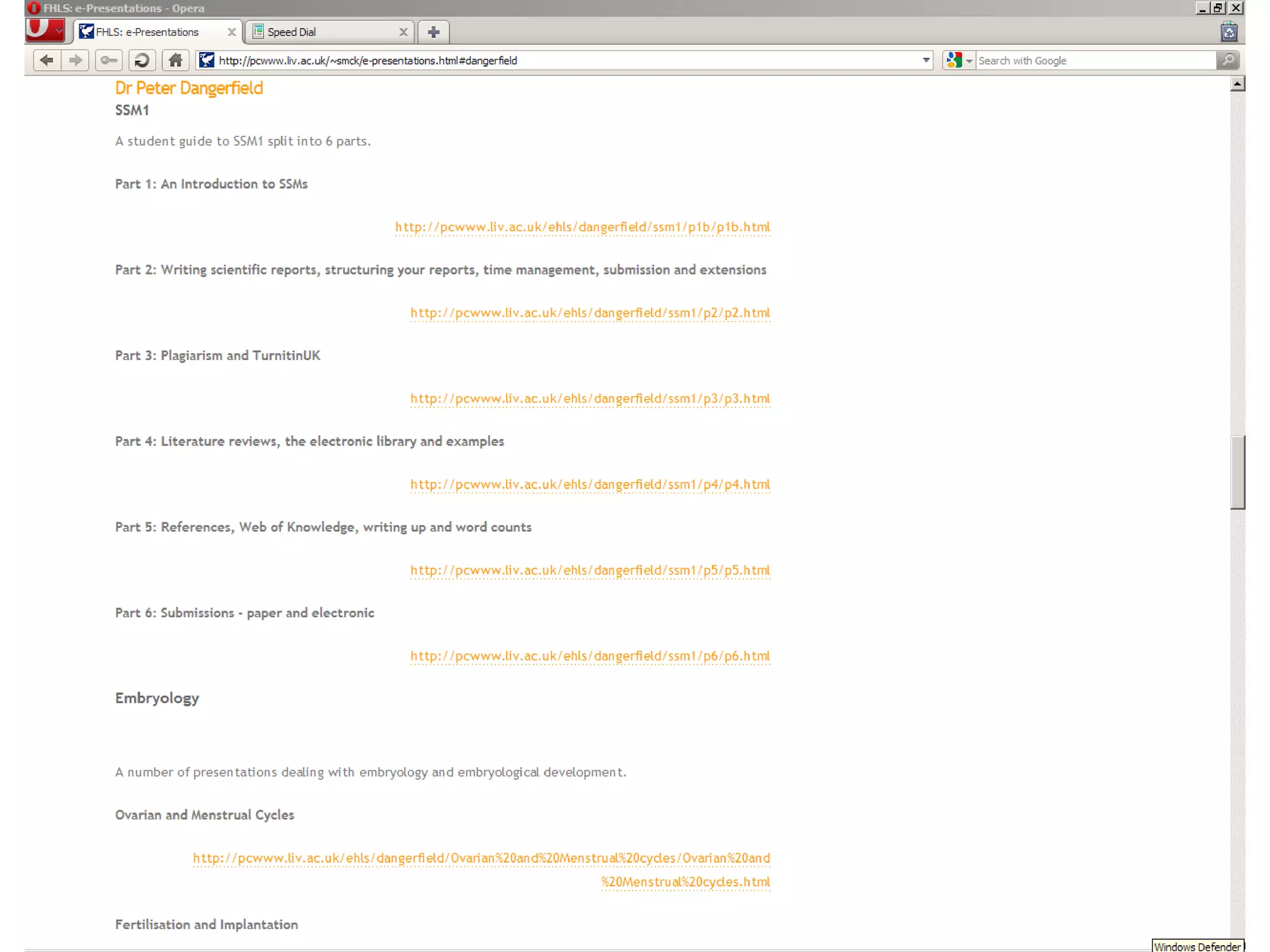Open the Ovarian and Menstrual cycles link
This screenshot has height=952, width=1270.
481,858
